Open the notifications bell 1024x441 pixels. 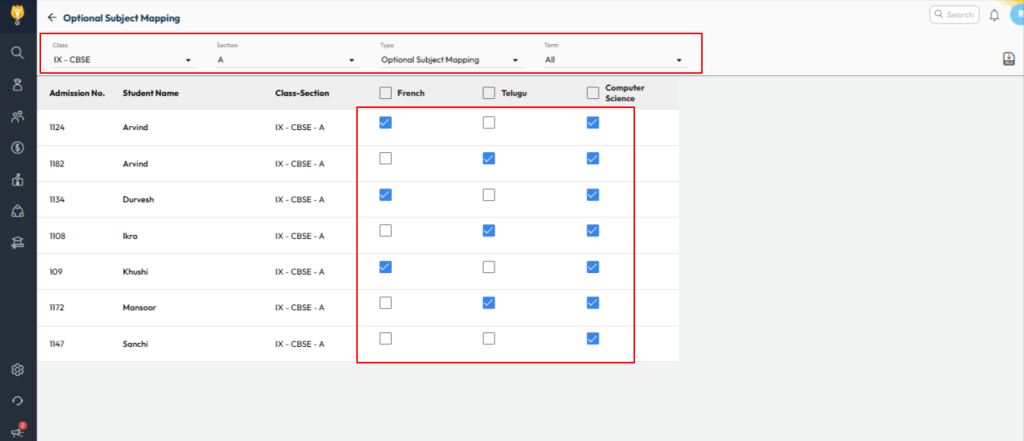[994, 15]
